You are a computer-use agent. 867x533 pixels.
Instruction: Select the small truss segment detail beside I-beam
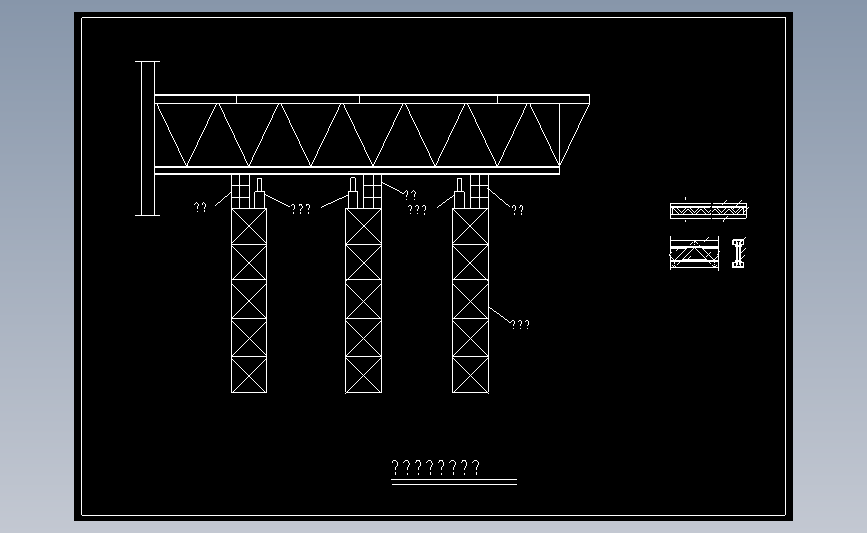tap(694, 253)
